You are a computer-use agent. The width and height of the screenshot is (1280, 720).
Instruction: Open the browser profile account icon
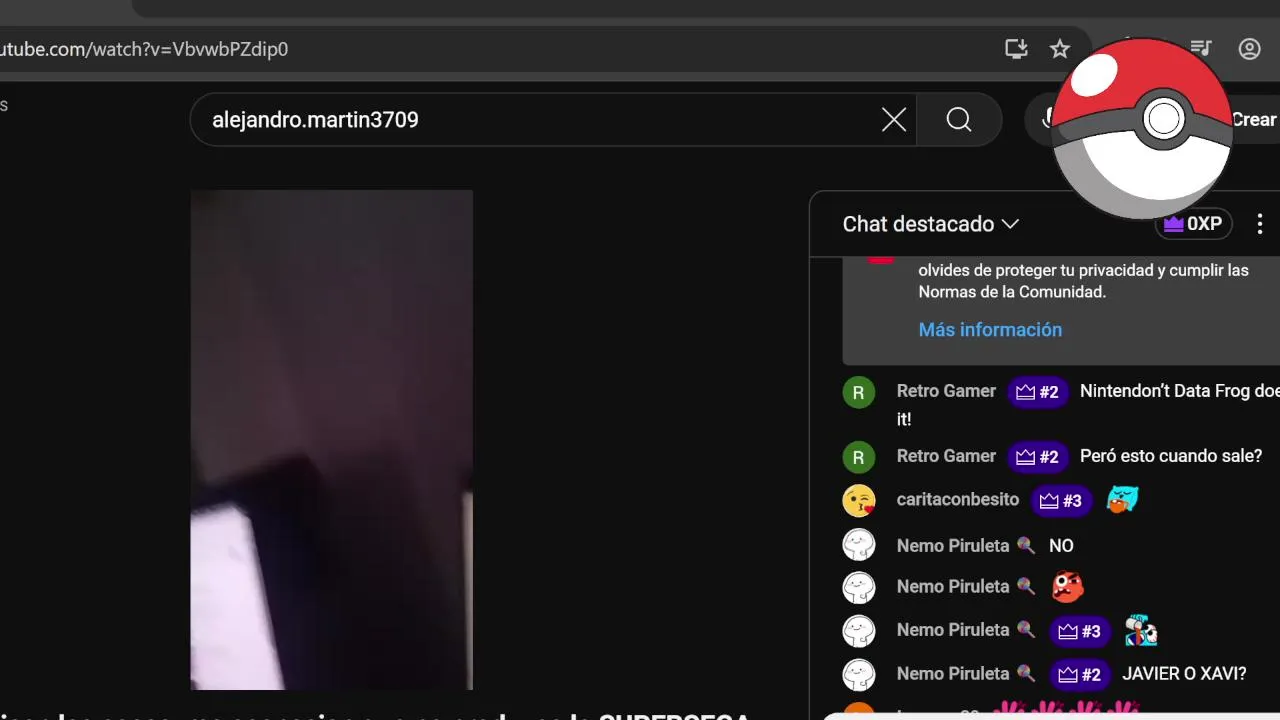(1249, 49)
